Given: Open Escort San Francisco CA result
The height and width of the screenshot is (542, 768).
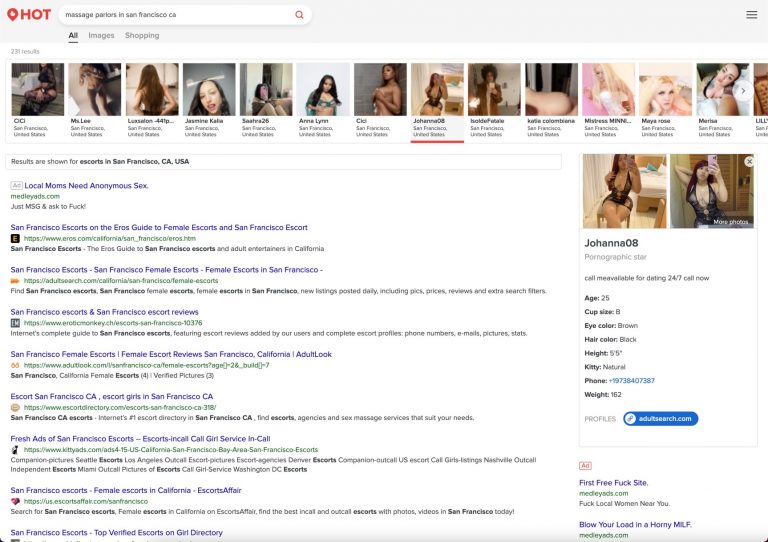Looking at the screenshot, I should [x=112, y=396].
